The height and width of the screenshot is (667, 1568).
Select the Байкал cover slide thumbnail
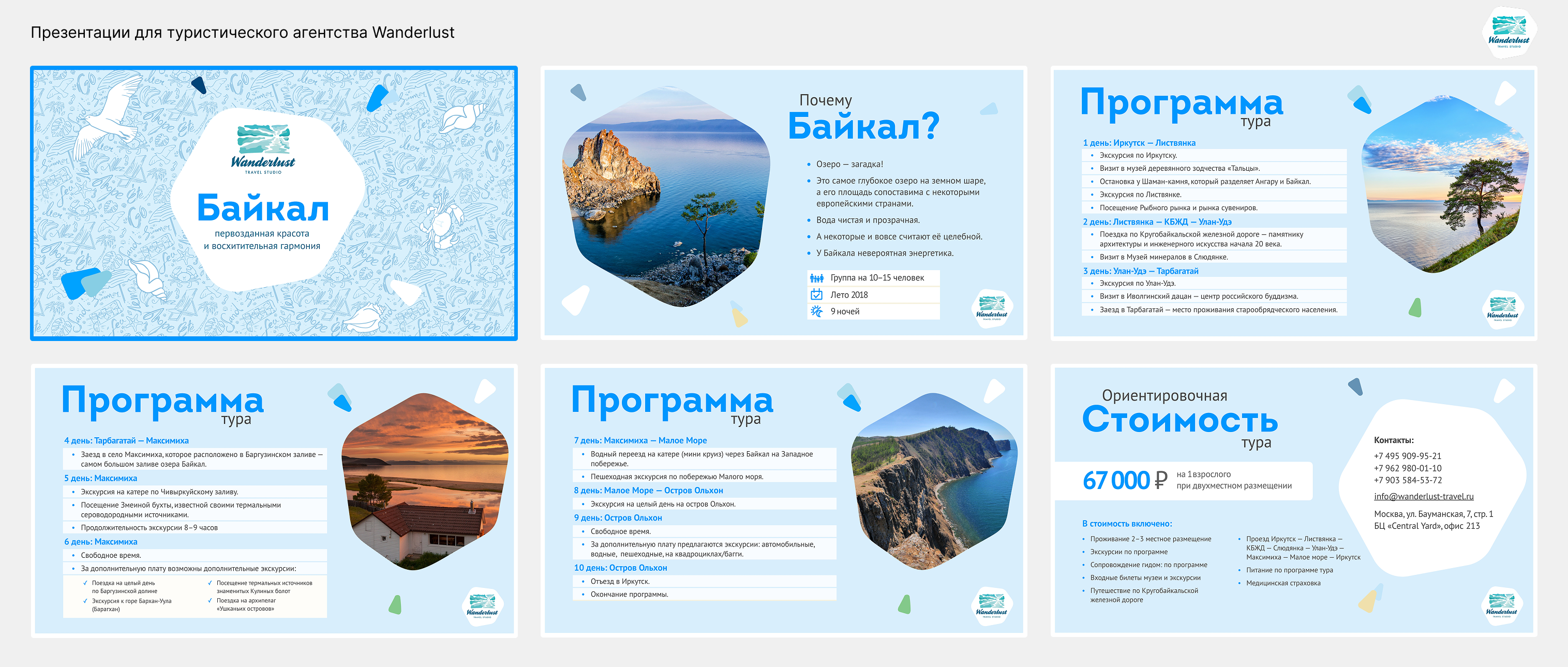274,203
